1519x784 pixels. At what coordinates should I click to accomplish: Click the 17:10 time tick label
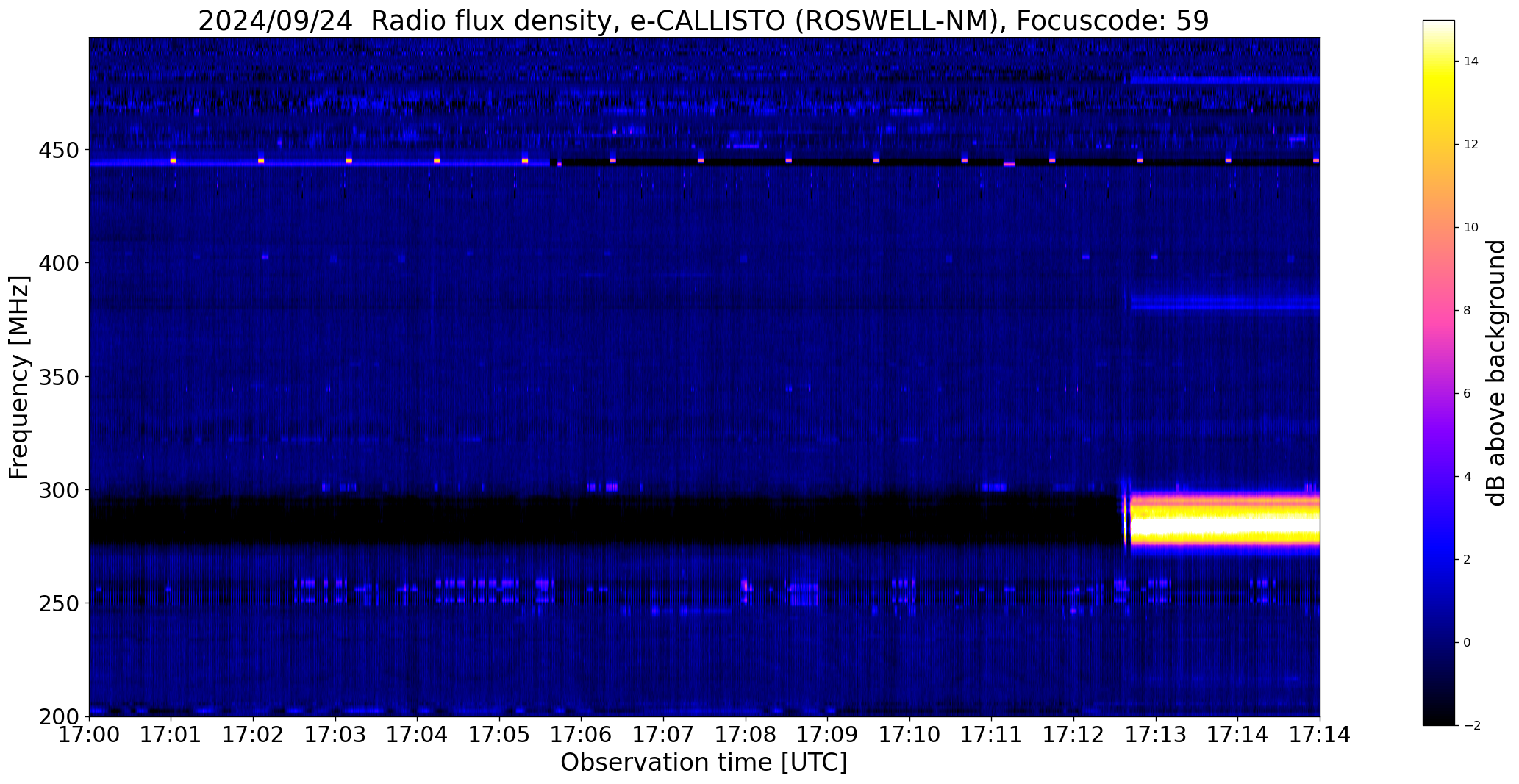tap(910, 735)
